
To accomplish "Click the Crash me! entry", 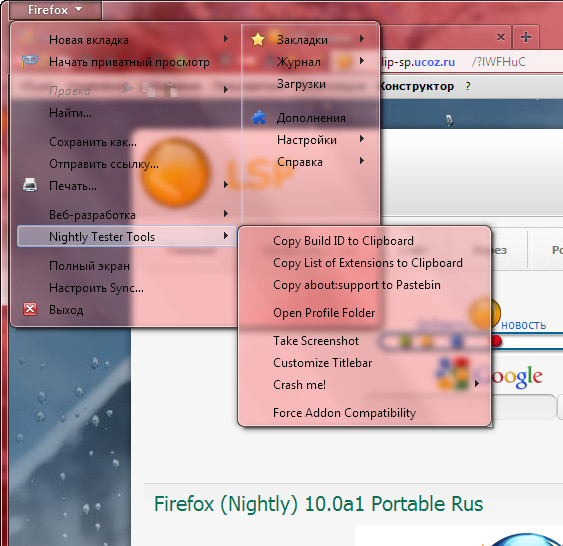I will point(299,385).
